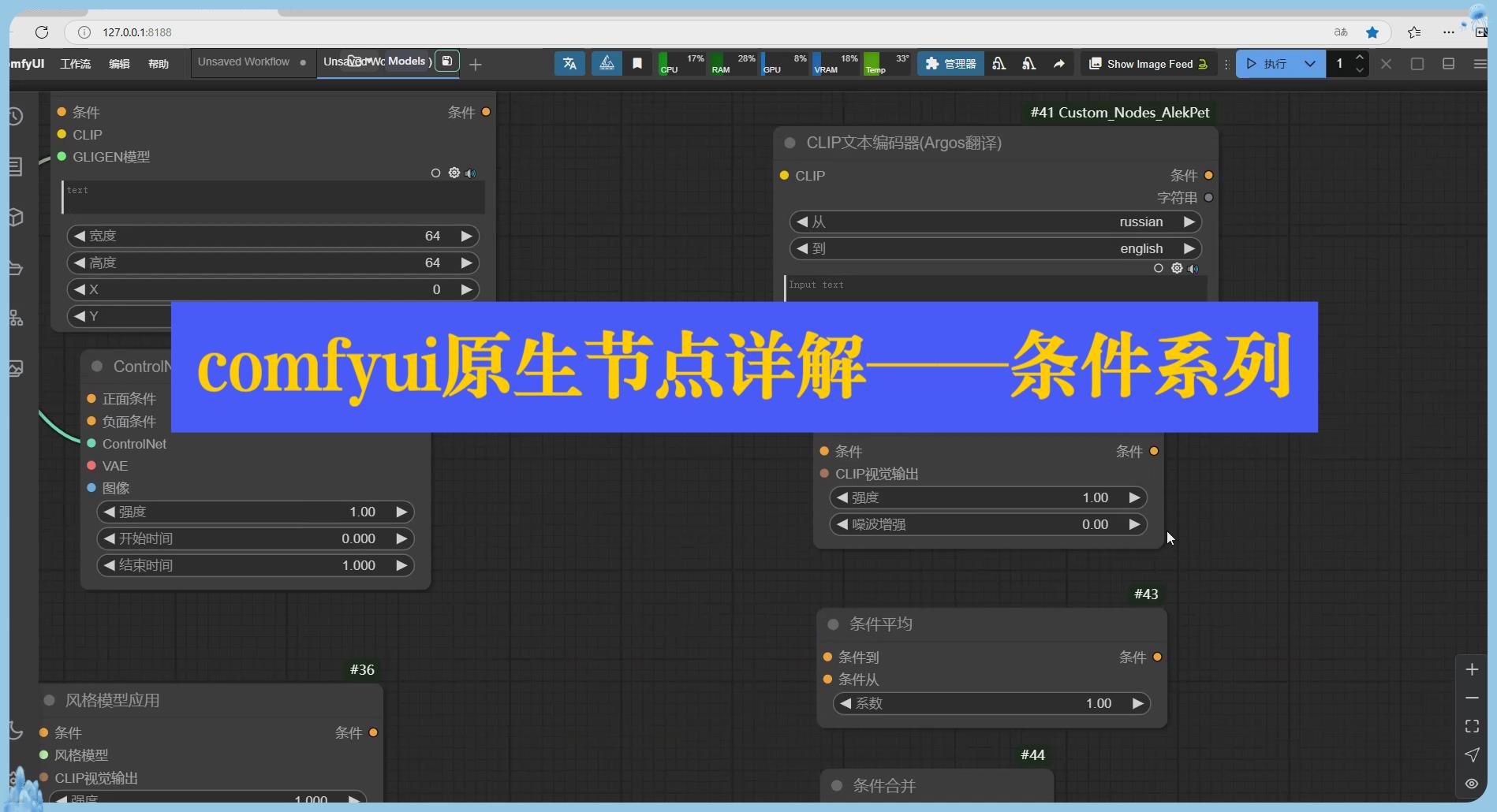This screenshot has width=1497, height=812.
Task: Change 到 language to next after english
Action: (1189, 248)
